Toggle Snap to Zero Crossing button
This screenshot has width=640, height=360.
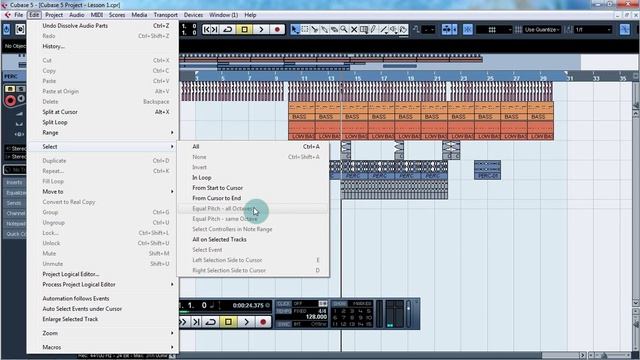[624, 29]
